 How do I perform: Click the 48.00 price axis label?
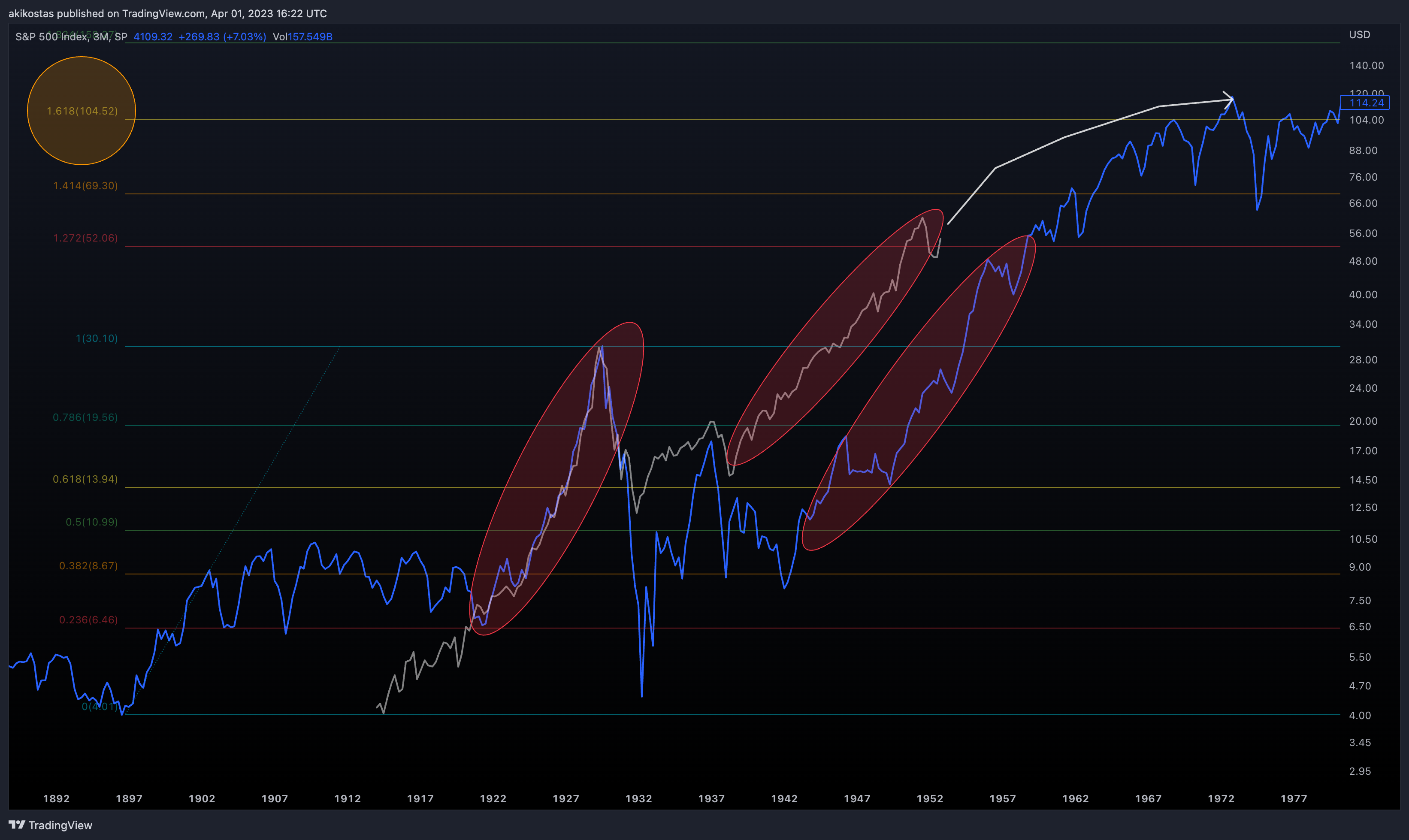(x=1363, y=261)
